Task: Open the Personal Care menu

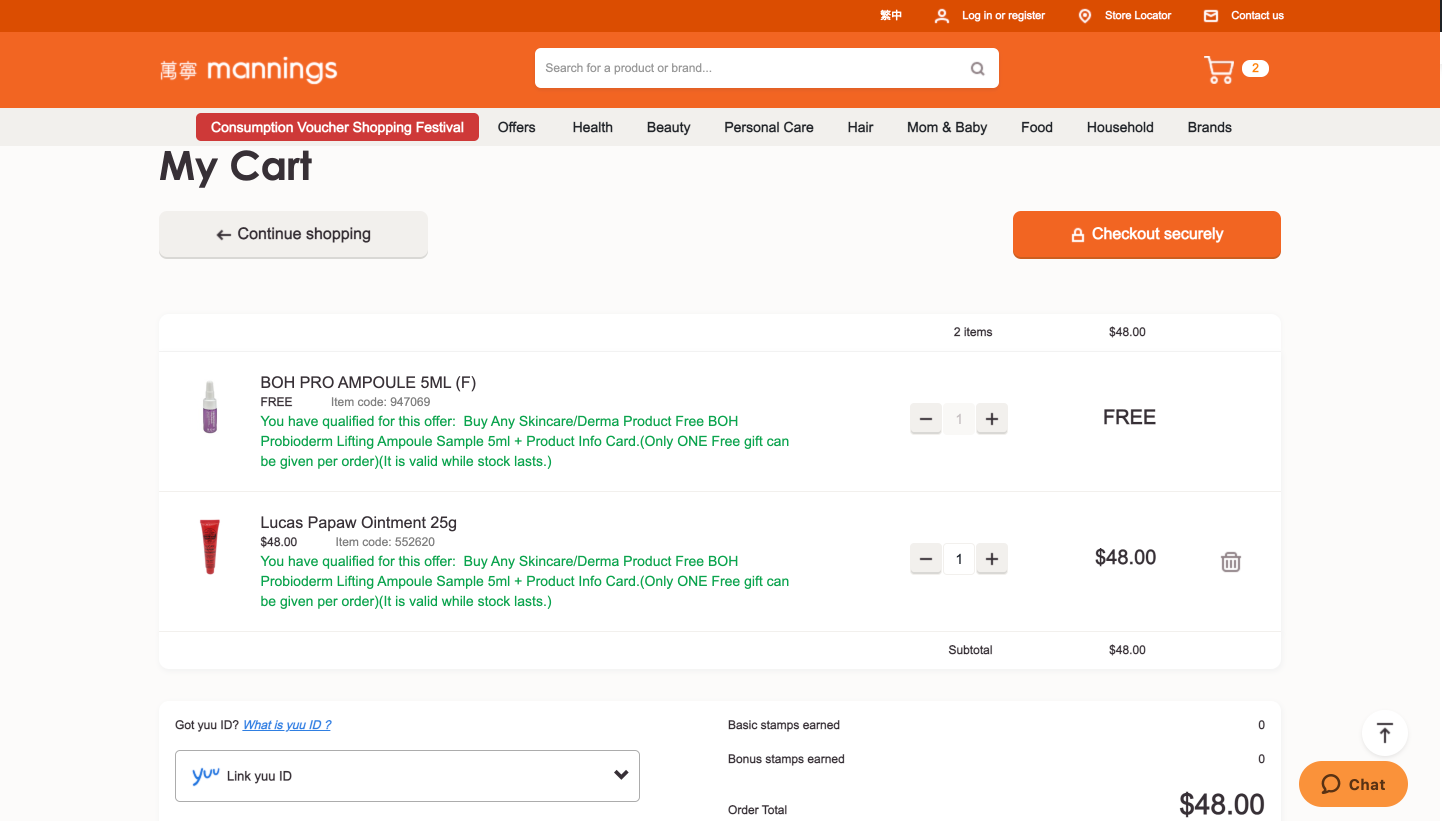Action: pyautogui.click(x=768, y=127)
